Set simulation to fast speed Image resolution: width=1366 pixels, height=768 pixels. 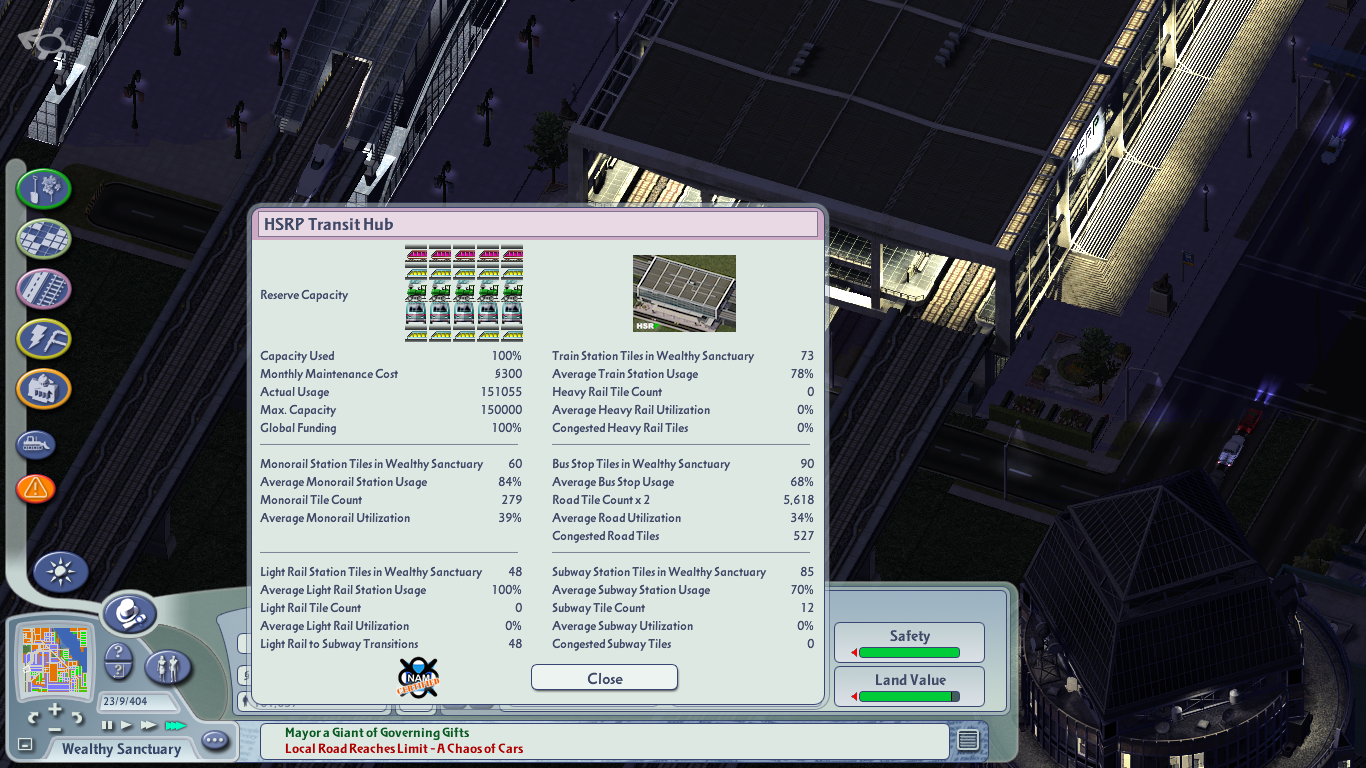tap(149, 725)
